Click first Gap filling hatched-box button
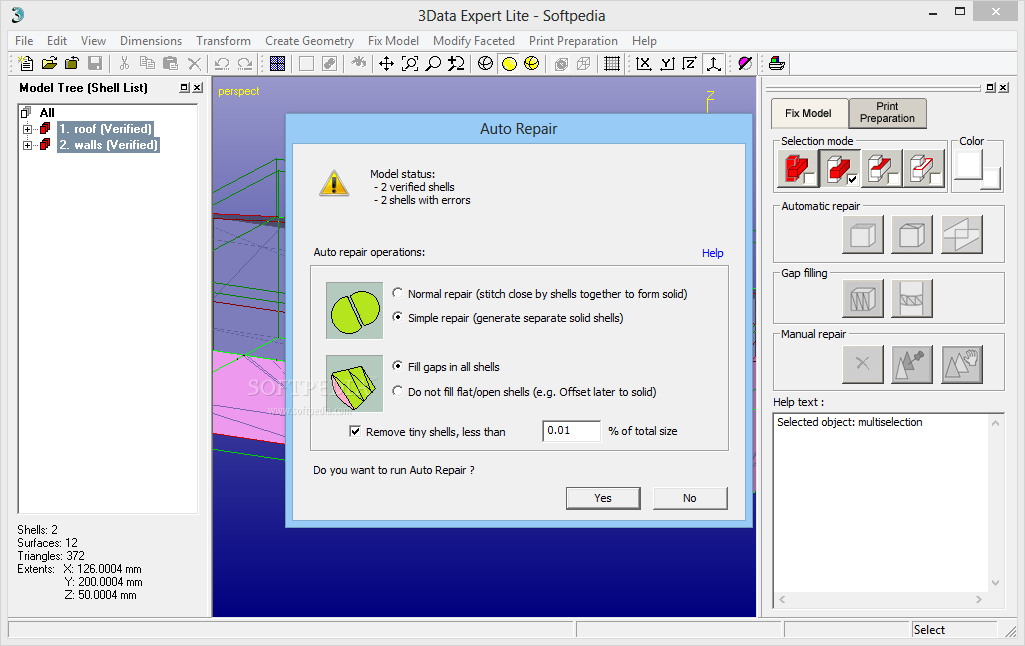 click(x=863, y=298)
